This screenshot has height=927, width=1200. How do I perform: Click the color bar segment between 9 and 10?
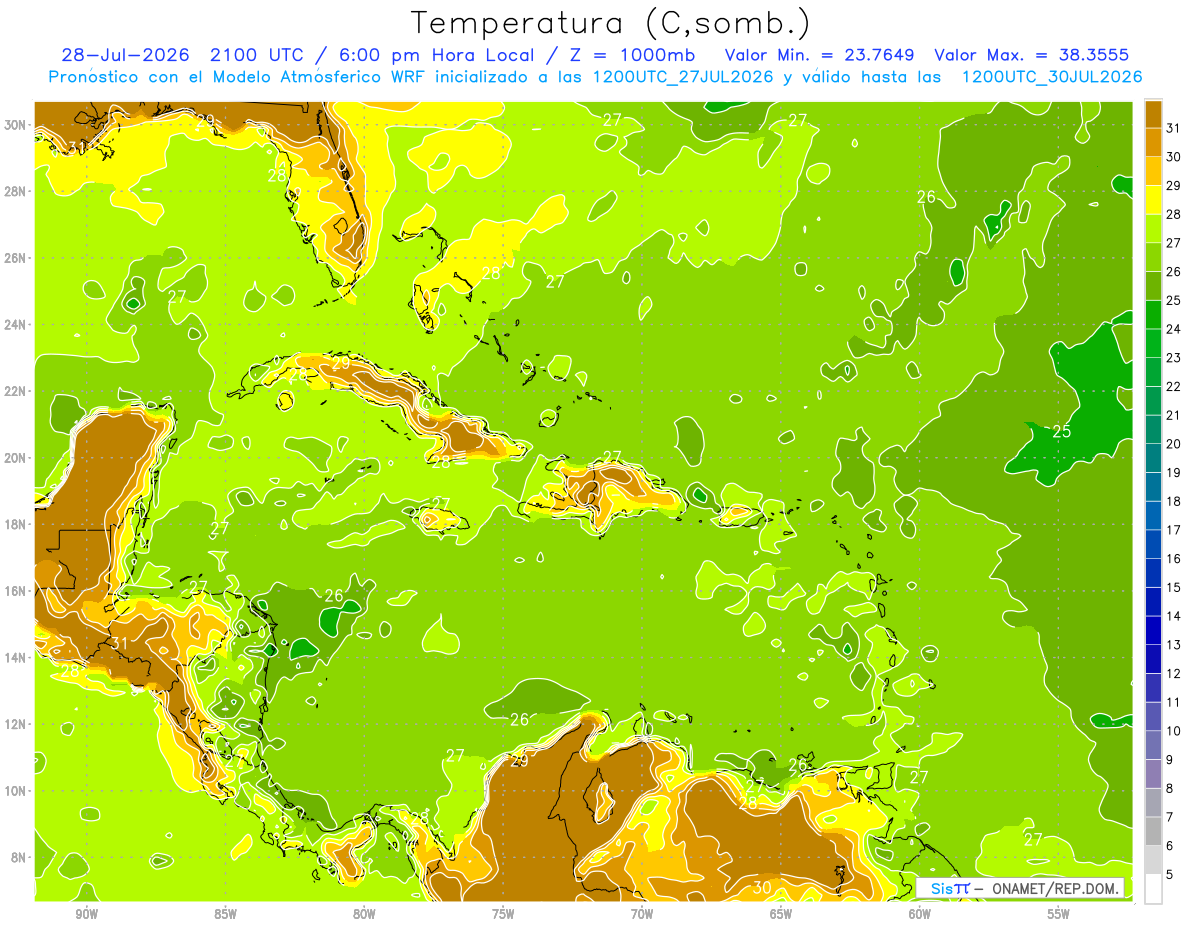pos(1153,745)
